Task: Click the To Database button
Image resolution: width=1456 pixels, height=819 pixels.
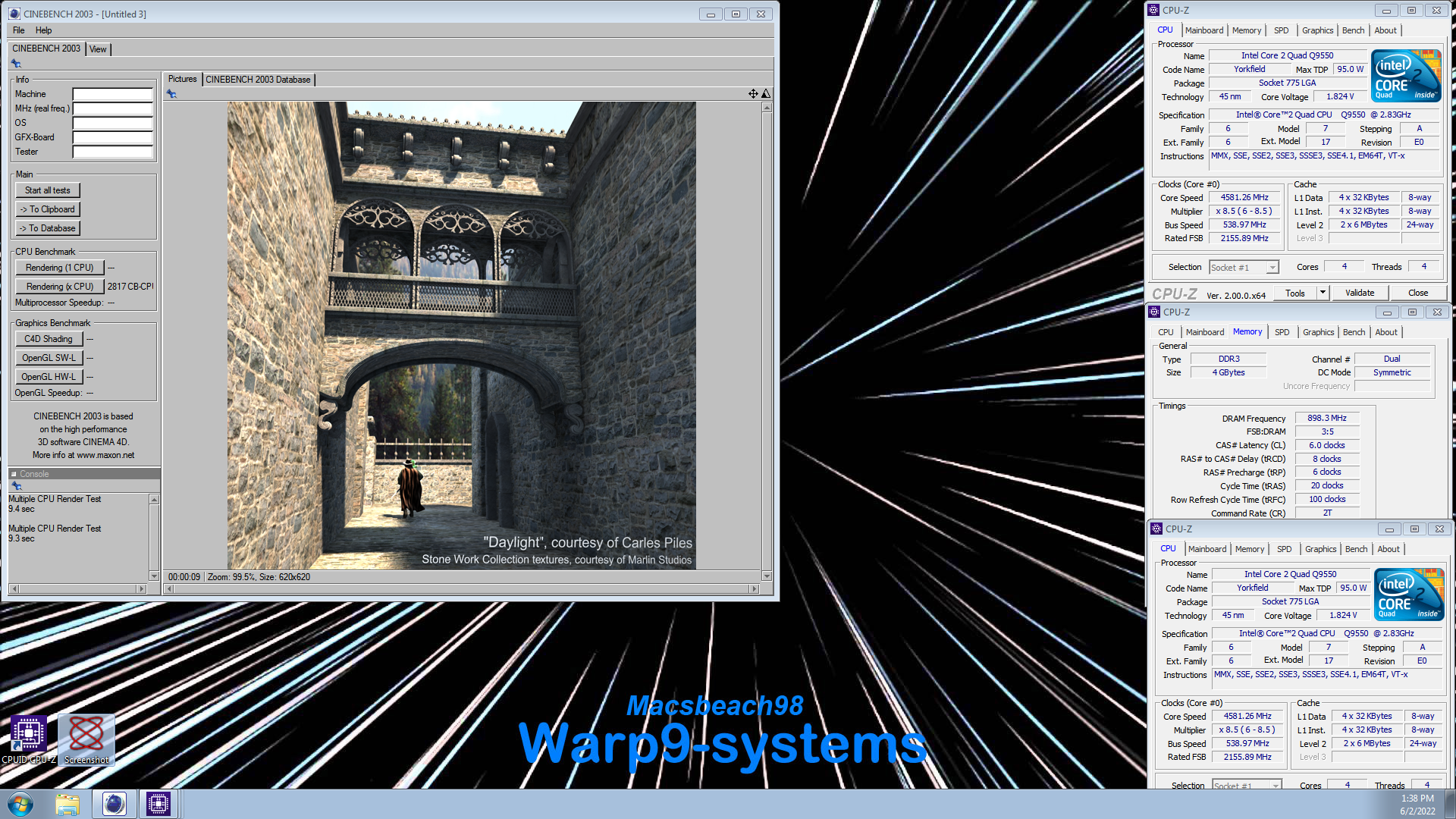Action: click(48, 228)
